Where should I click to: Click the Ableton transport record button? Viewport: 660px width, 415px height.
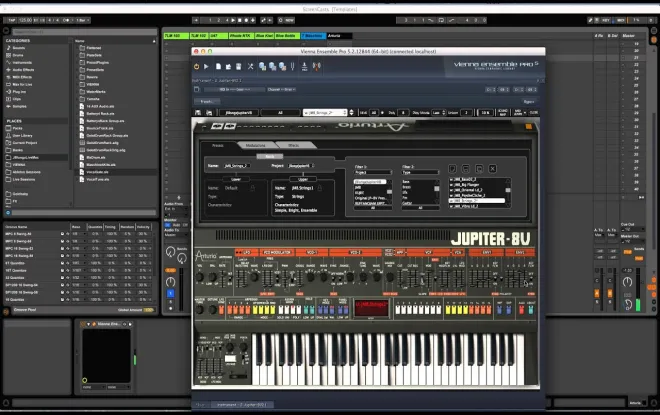tap(246, 20)
